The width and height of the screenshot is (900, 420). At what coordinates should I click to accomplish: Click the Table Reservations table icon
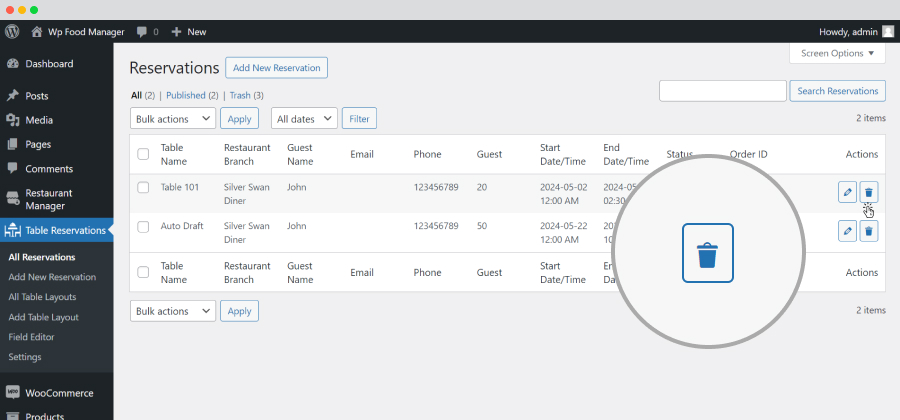[13, 230]
